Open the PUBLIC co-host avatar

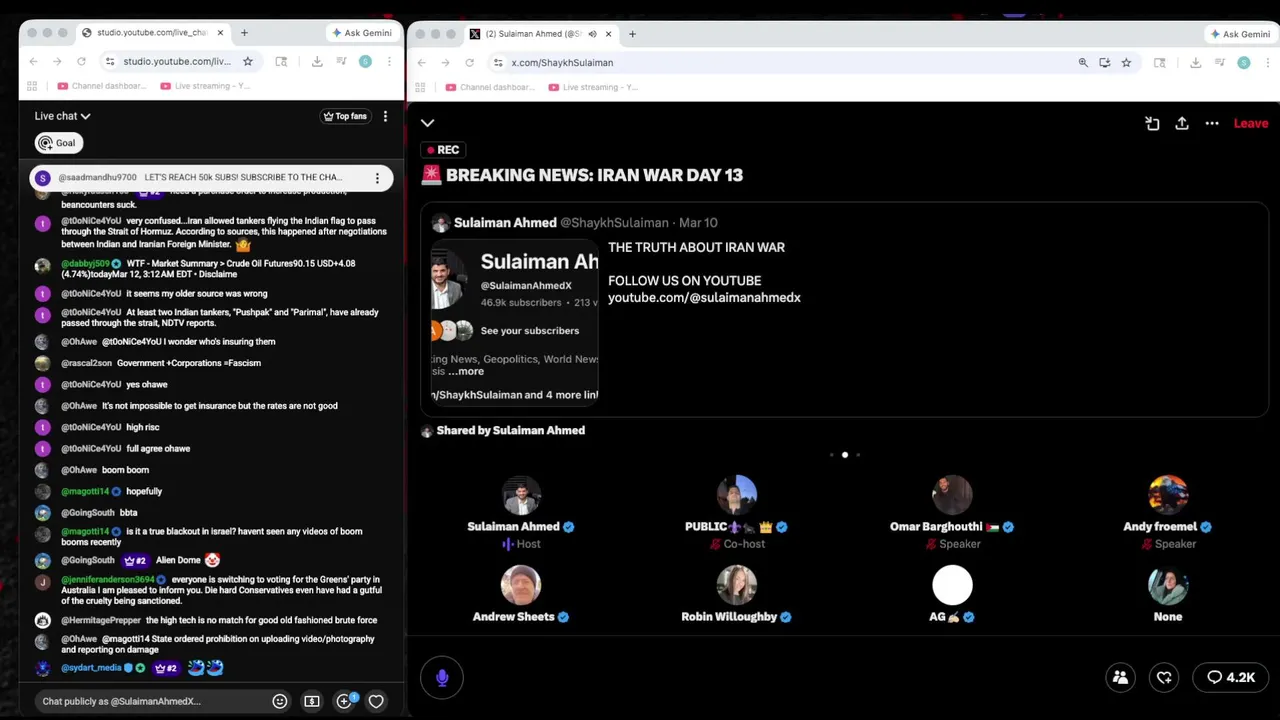[x=737, y=495]
